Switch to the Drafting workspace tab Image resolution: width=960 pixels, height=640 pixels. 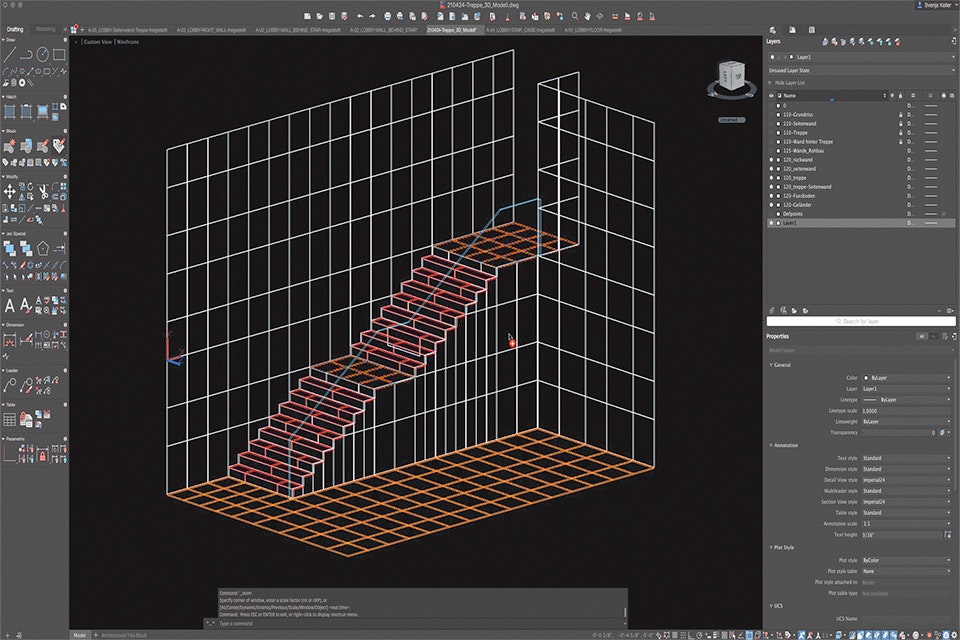[x=15, y=29]
